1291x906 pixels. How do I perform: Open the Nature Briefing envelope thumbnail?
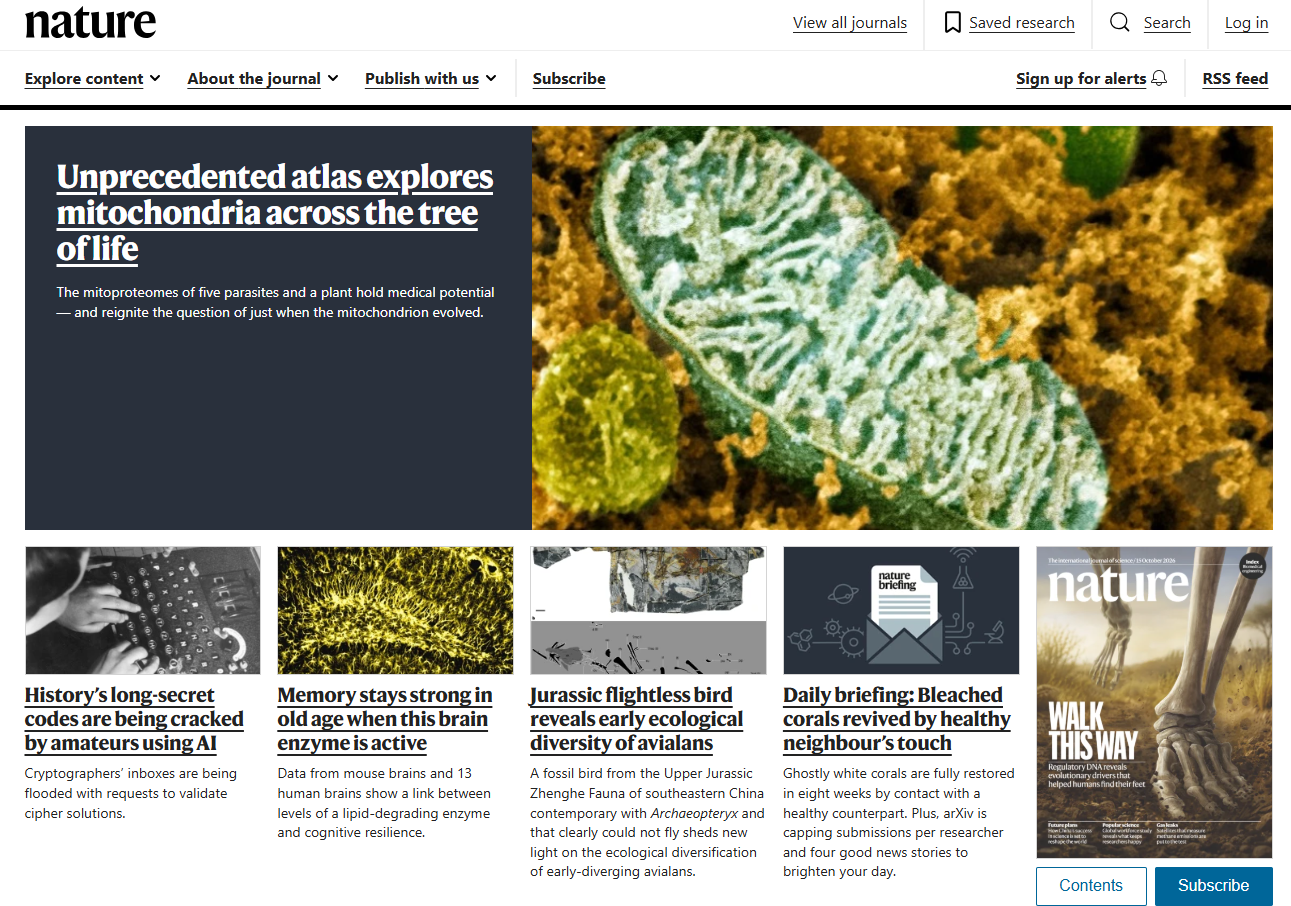[x=901, y=610]
